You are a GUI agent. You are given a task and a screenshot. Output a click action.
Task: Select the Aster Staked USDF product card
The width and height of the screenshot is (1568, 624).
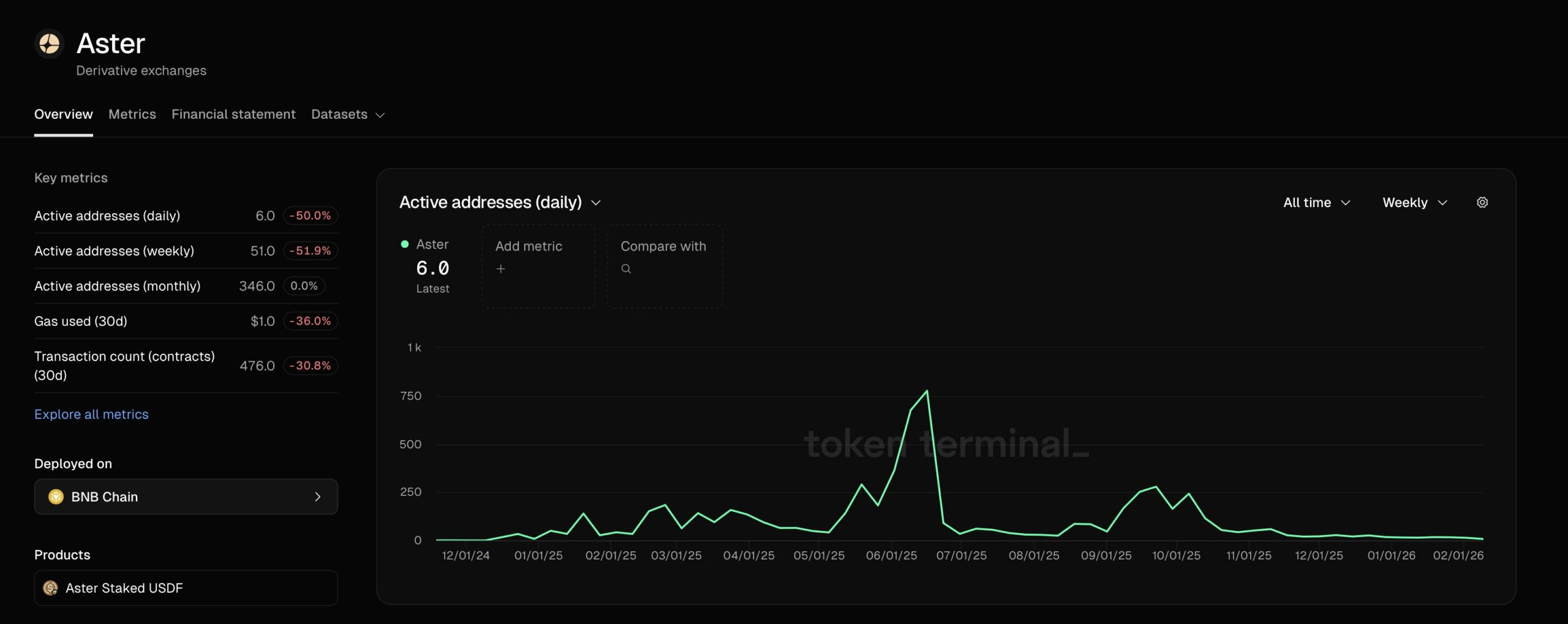pos(186,588)
